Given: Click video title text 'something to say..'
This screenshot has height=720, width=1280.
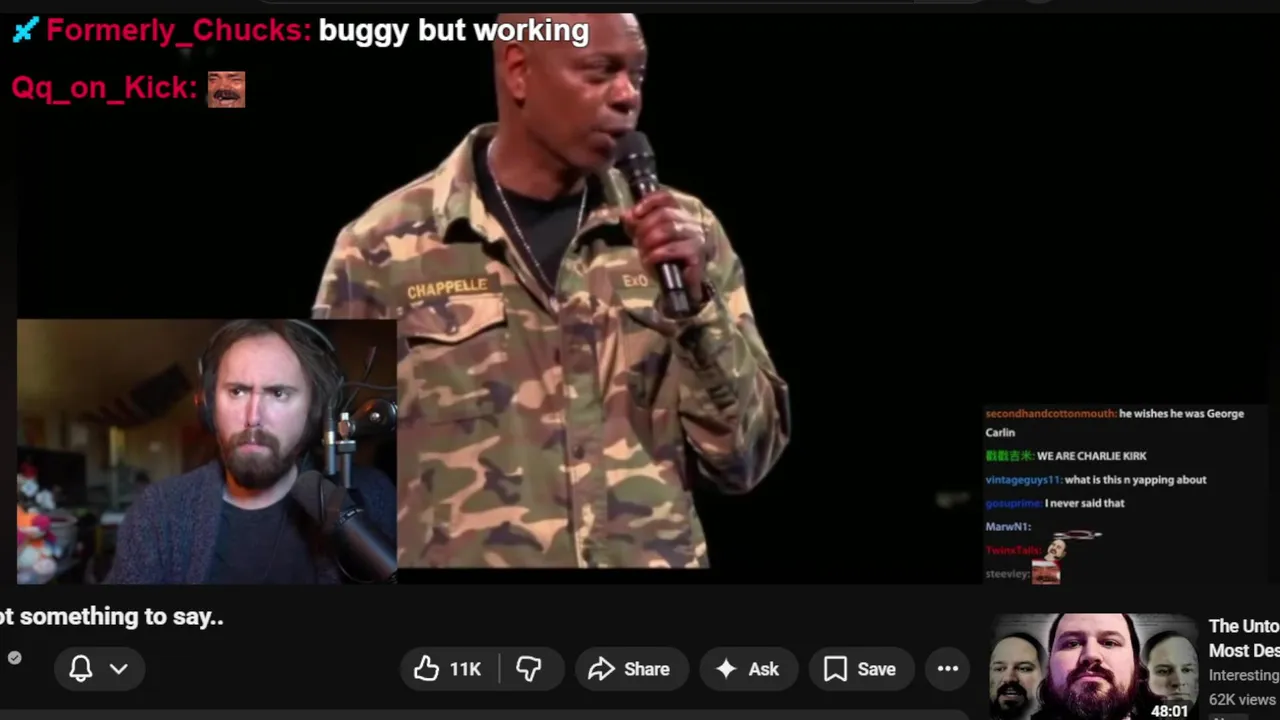Looking at the screenshot, I should click(x=121, y=617).
